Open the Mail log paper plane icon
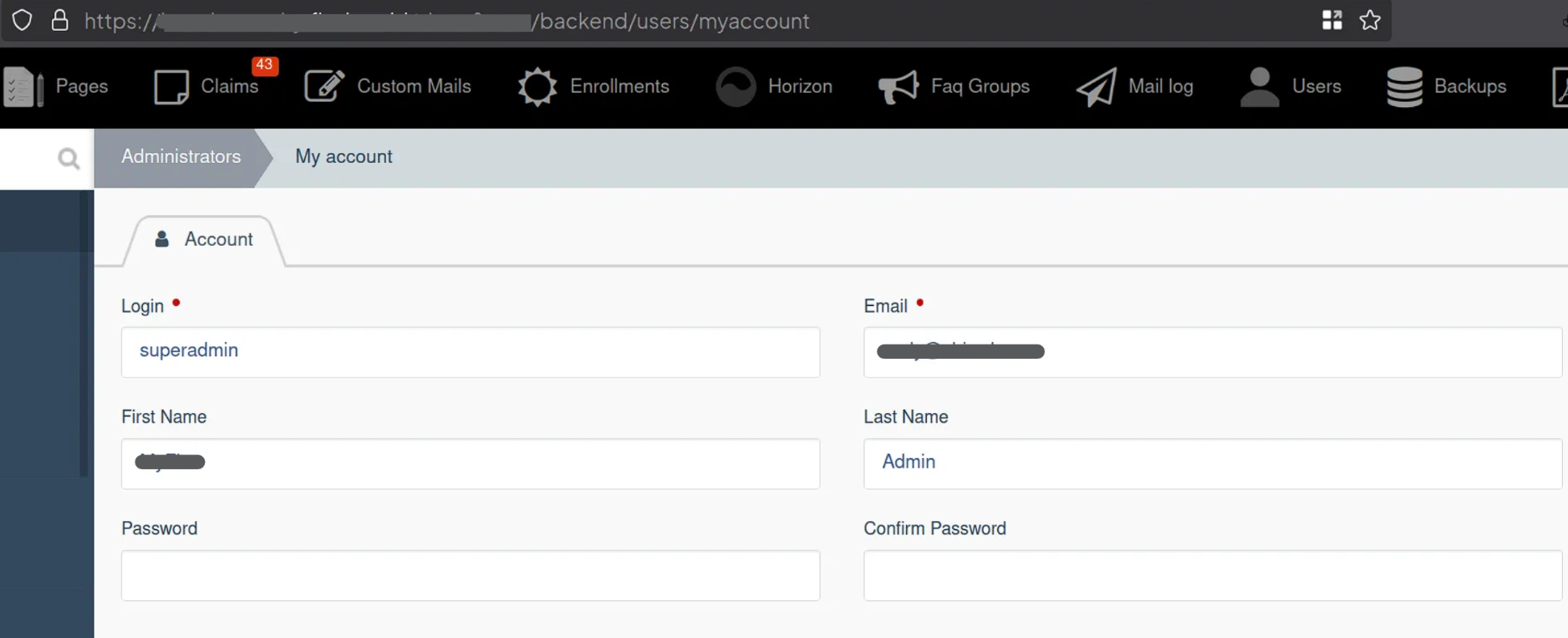 (x=1096, y=87)
